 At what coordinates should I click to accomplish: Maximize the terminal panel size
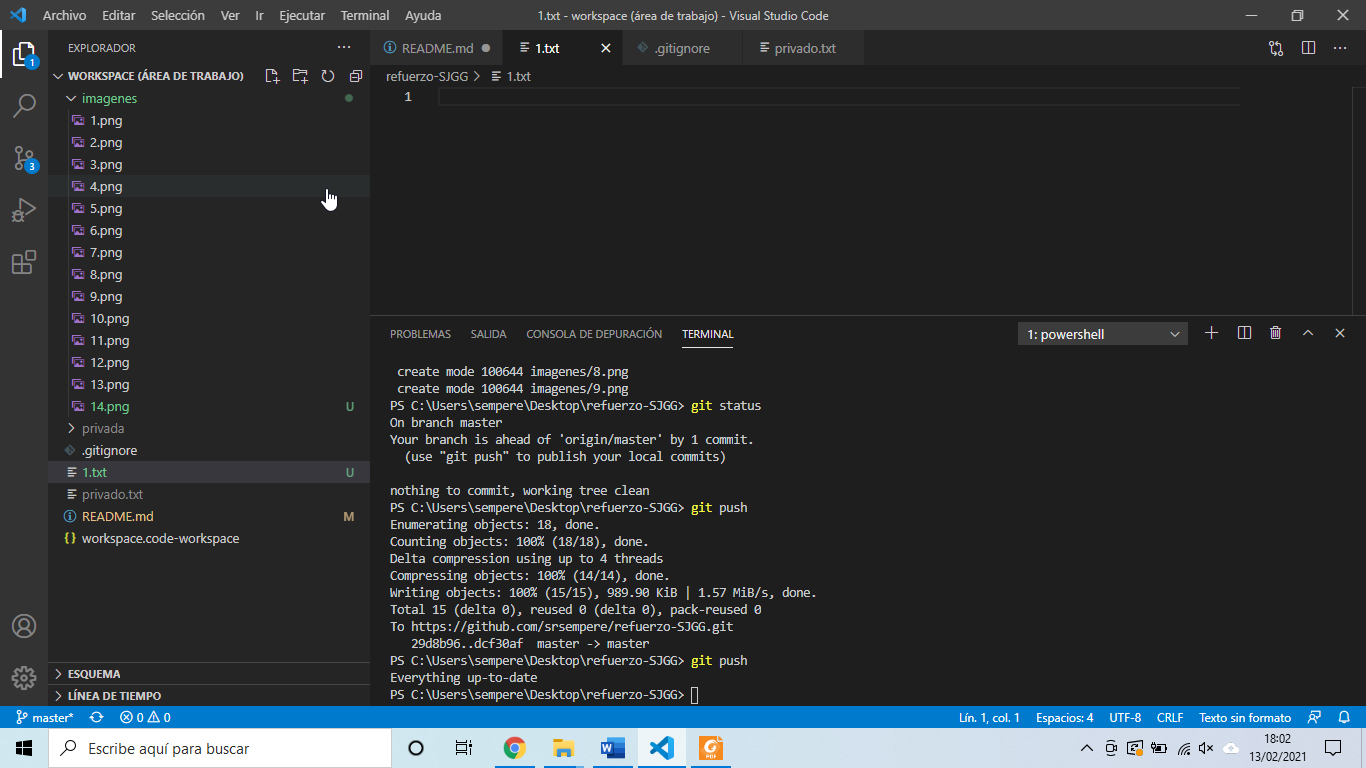(x=1307, y=333)
